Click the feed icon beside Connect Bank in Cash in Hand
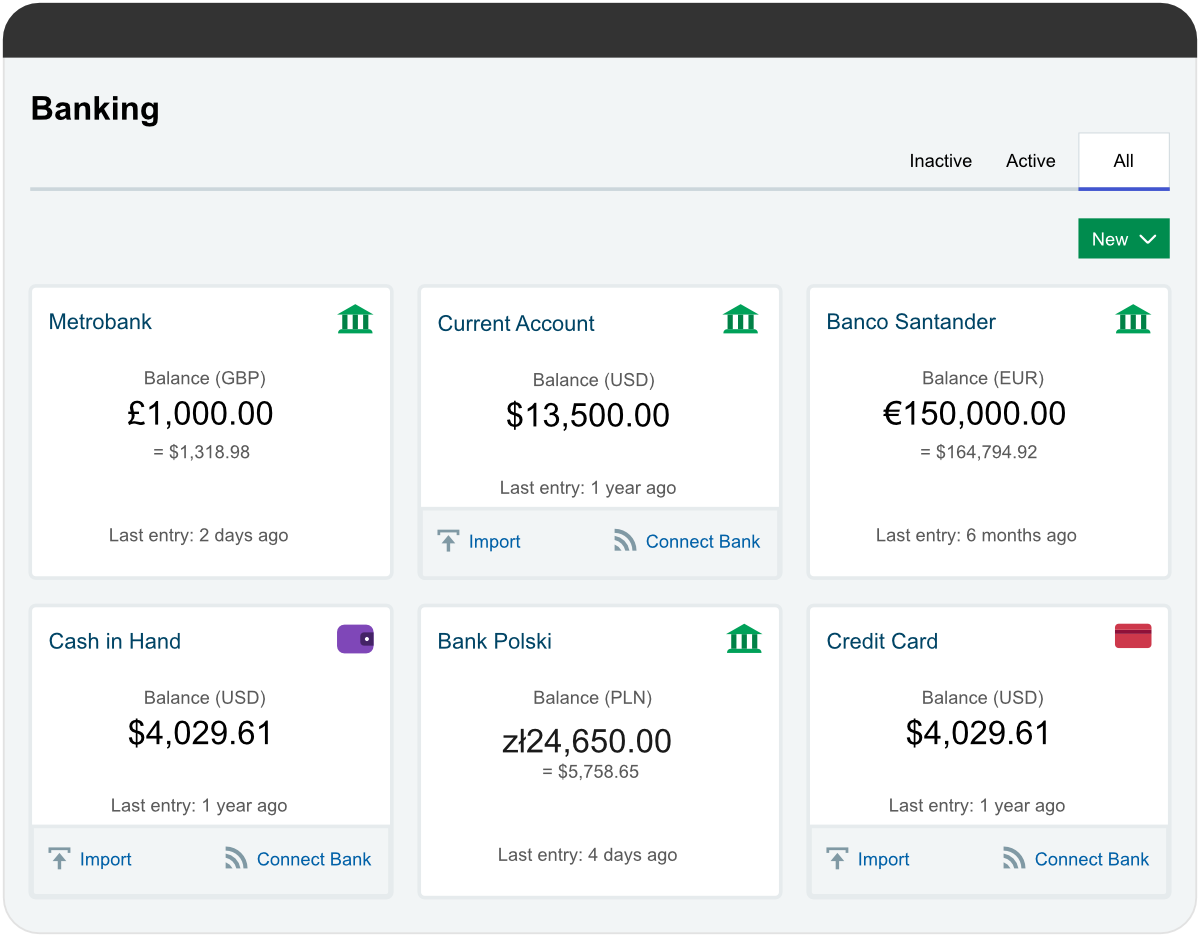This screenshot has height=937, width=1200. pos(236,859)
